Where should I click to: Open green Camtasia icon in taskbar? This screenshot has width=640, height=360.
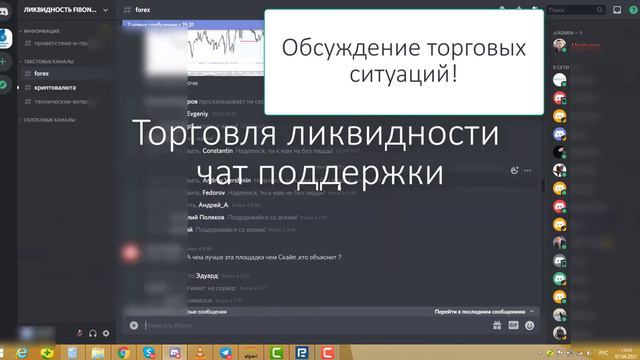[276, 353]
